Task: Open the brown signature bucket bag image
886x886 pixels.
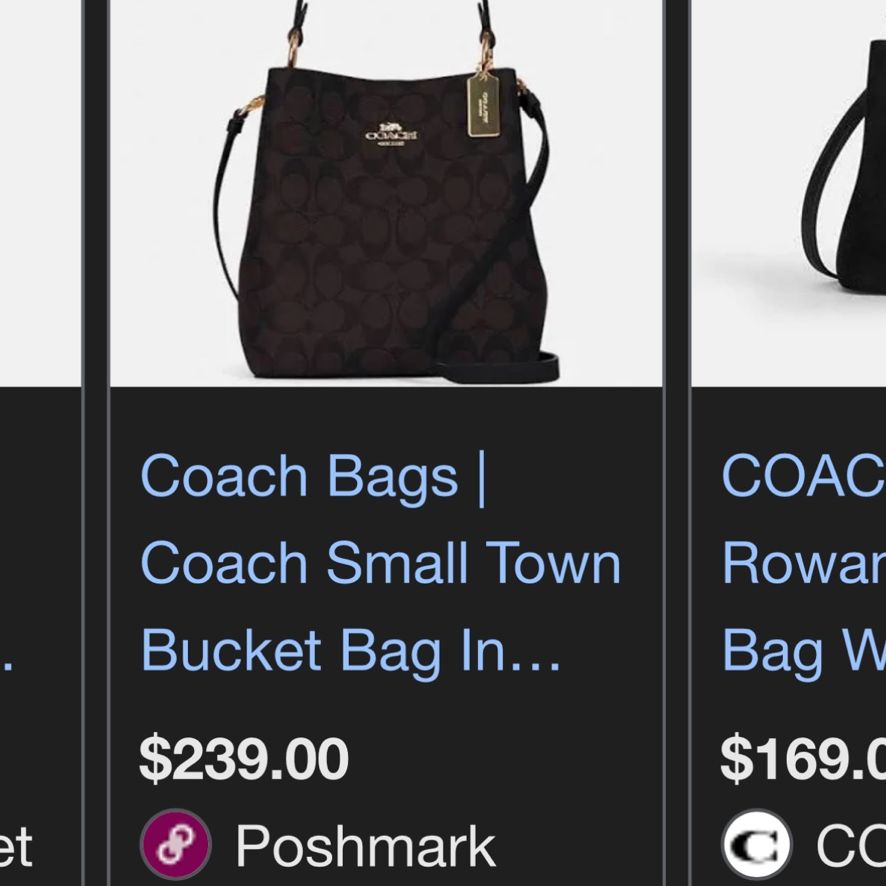Action: [386, 193]
